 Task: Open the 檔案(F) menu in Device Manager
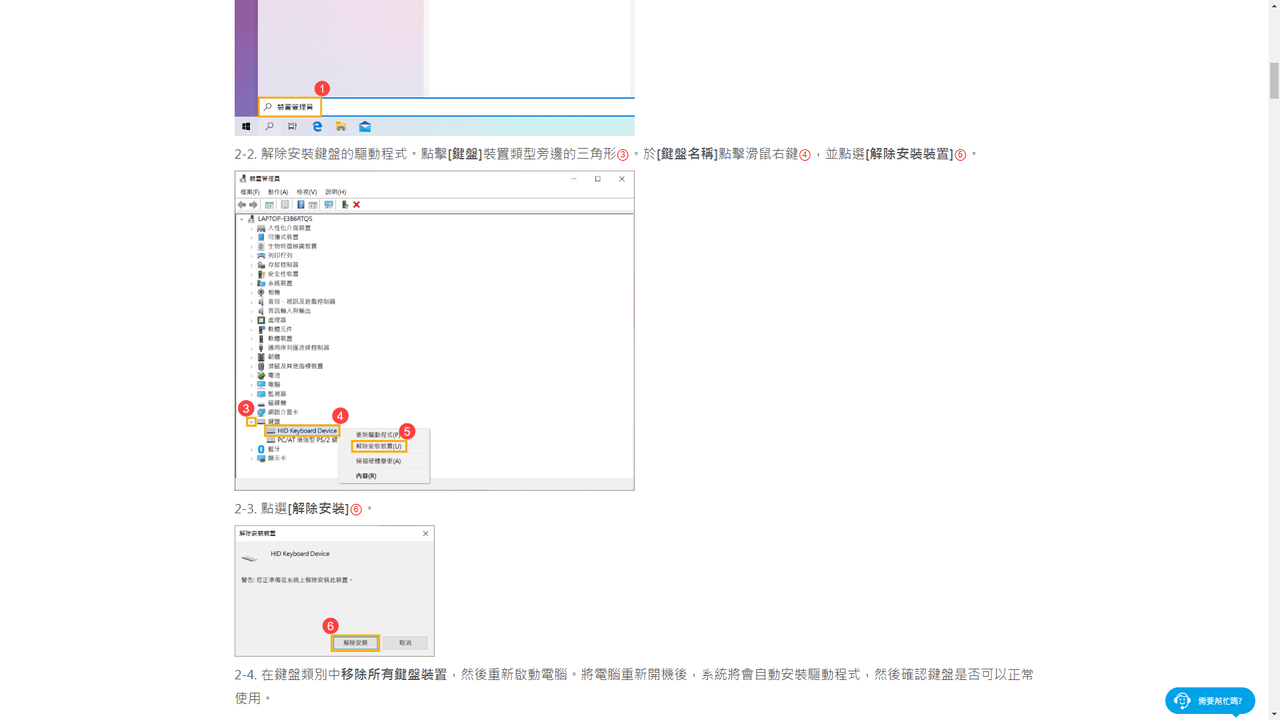click(249, 192)
